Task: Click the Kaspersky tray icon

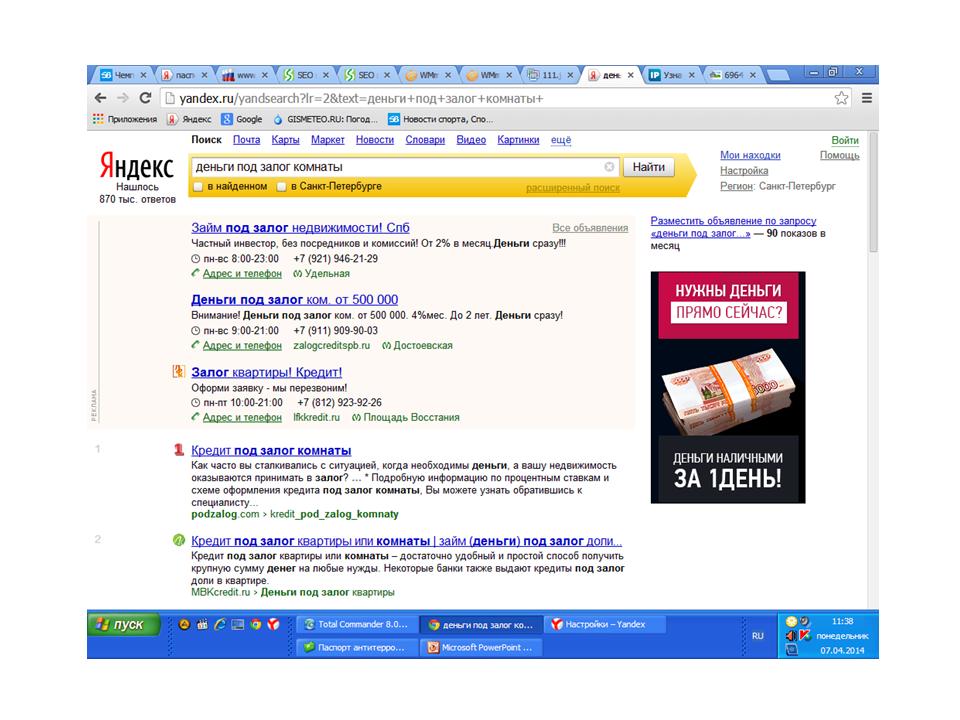Action: [805, 636]
